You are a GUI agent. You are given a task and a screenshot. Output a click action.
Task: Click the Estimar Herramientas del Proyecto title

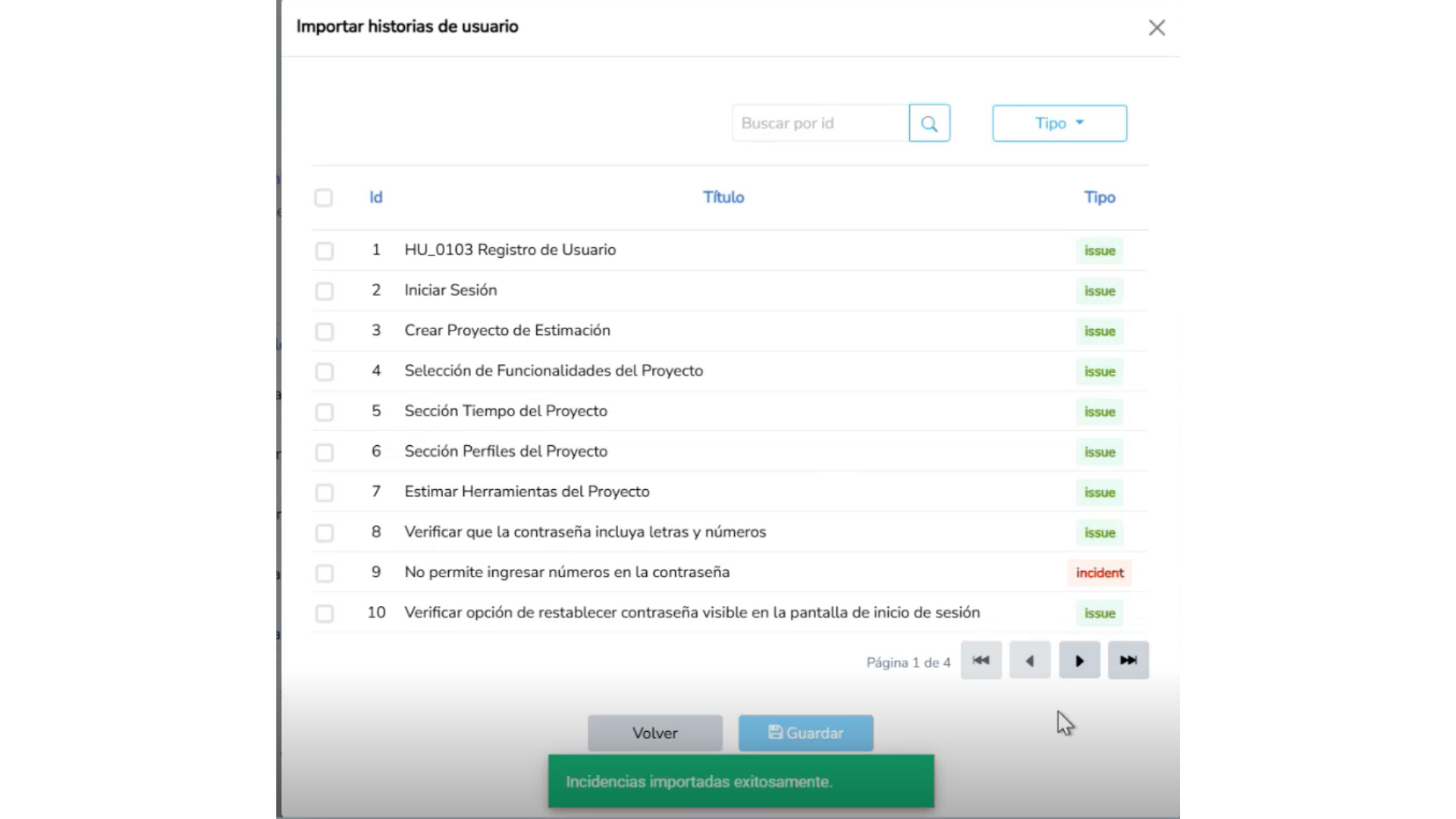click(x=527, y=491)
